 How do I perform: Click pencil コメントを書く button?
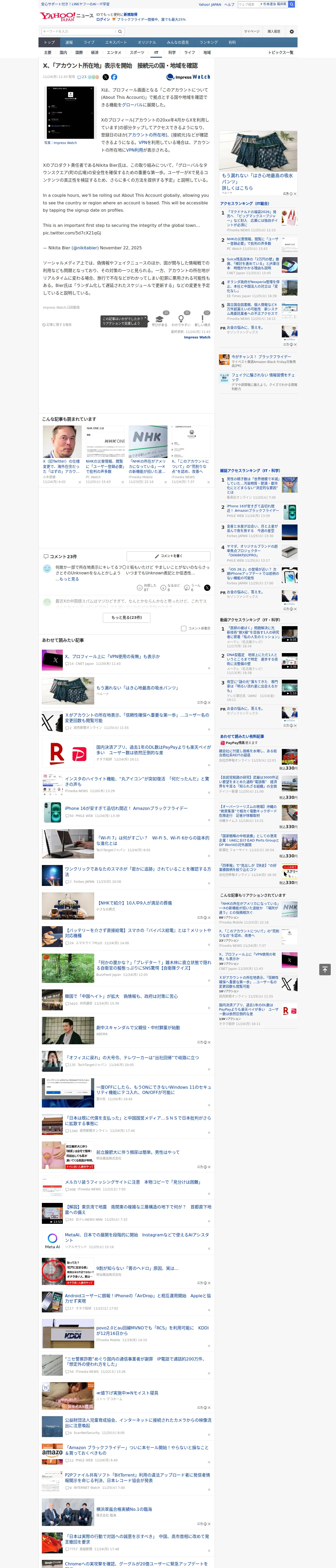pos(168,556)
